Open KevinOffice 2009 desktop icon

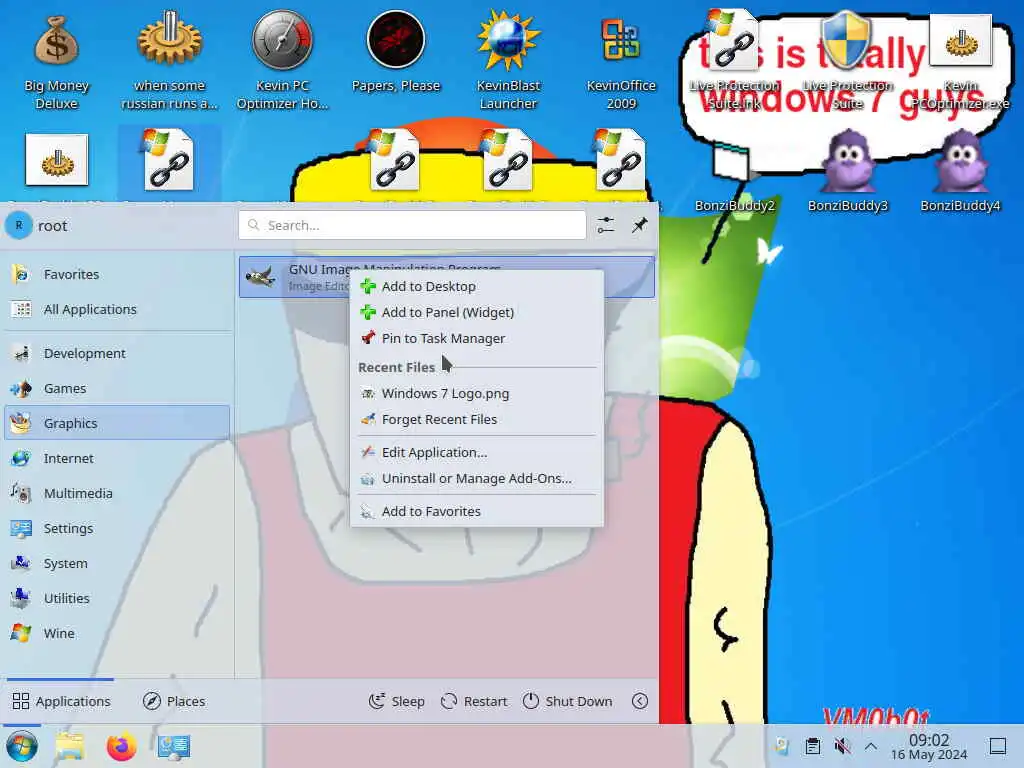[621, 60]
